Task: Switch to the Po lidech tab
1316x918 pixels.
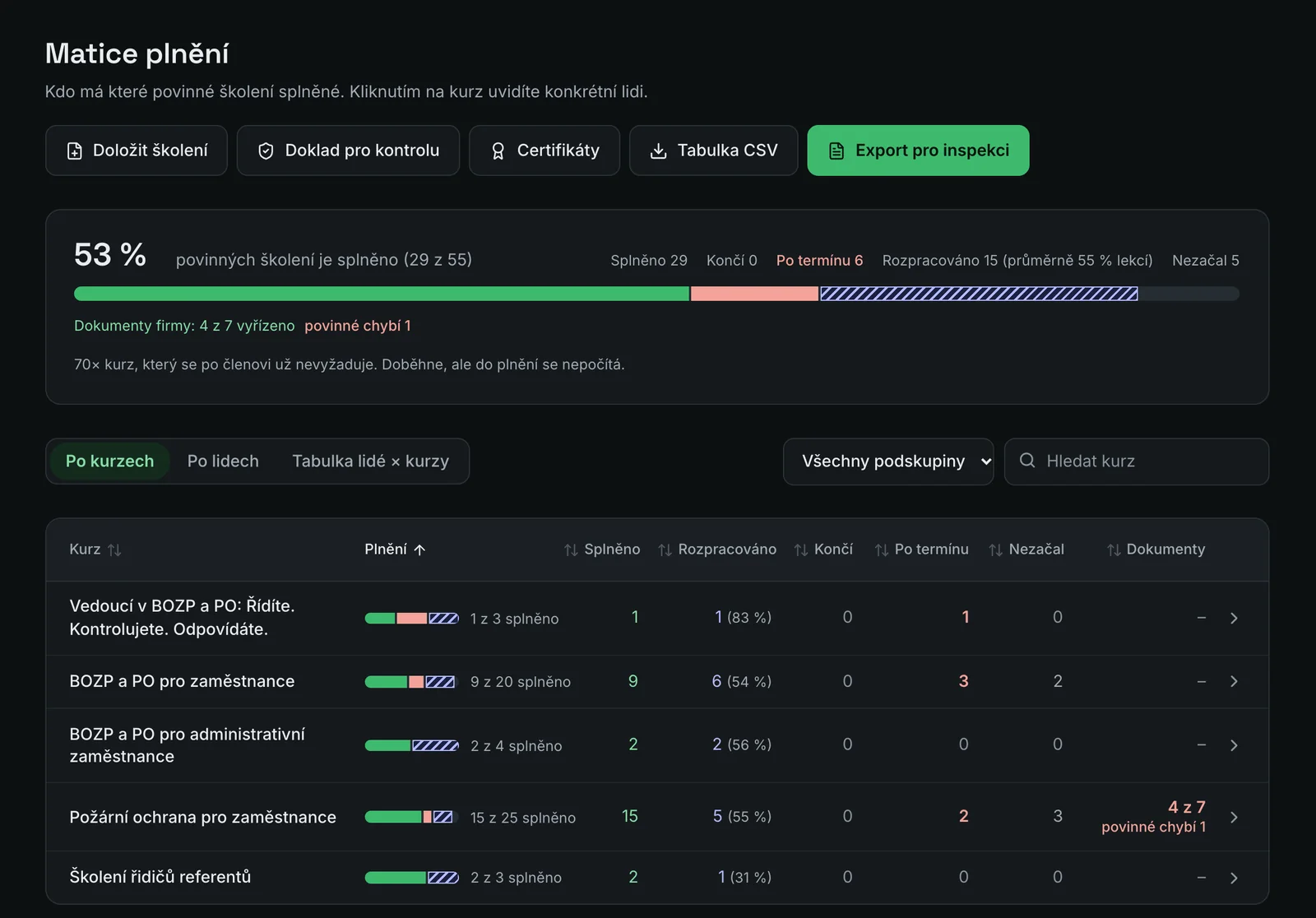Action: [223, 461]
